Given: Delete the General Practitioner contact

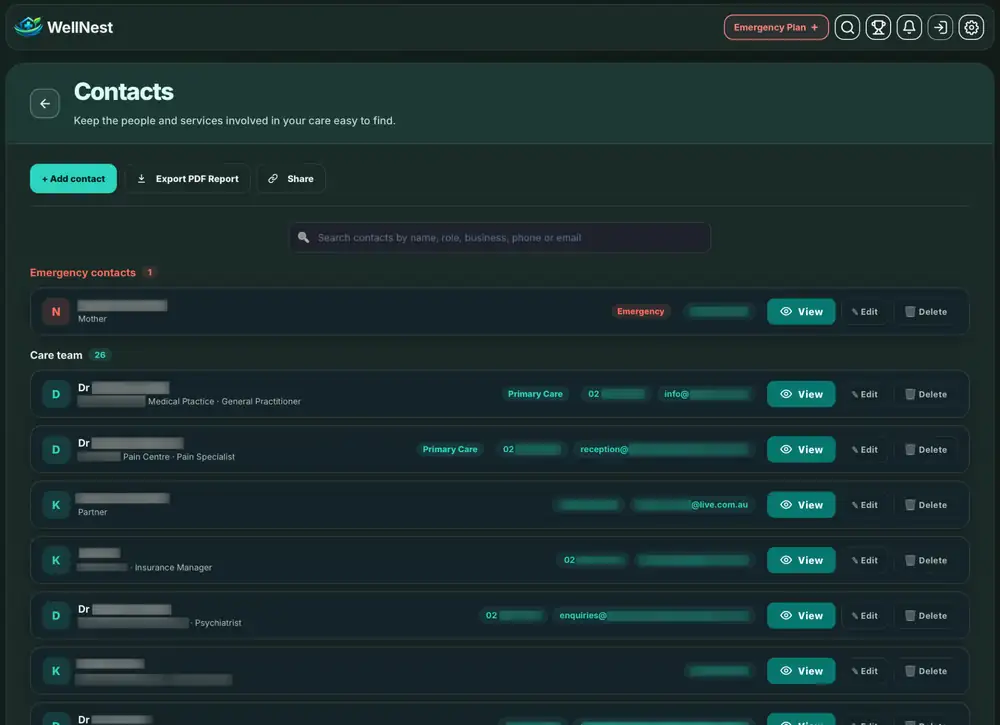Looking at the screenshot, I should [925, 394].
